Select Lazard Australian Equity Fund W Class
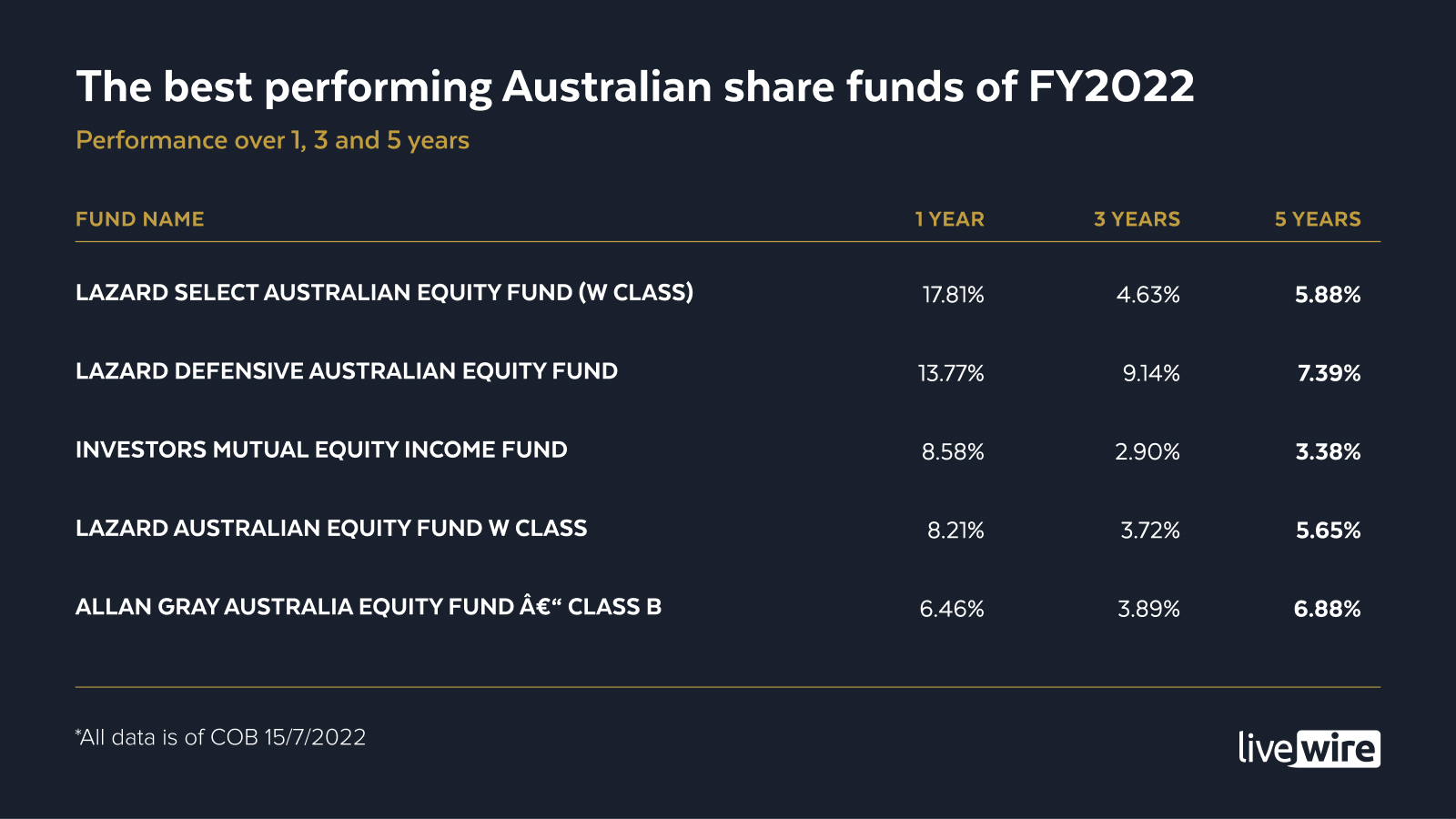 coord(331,529)
